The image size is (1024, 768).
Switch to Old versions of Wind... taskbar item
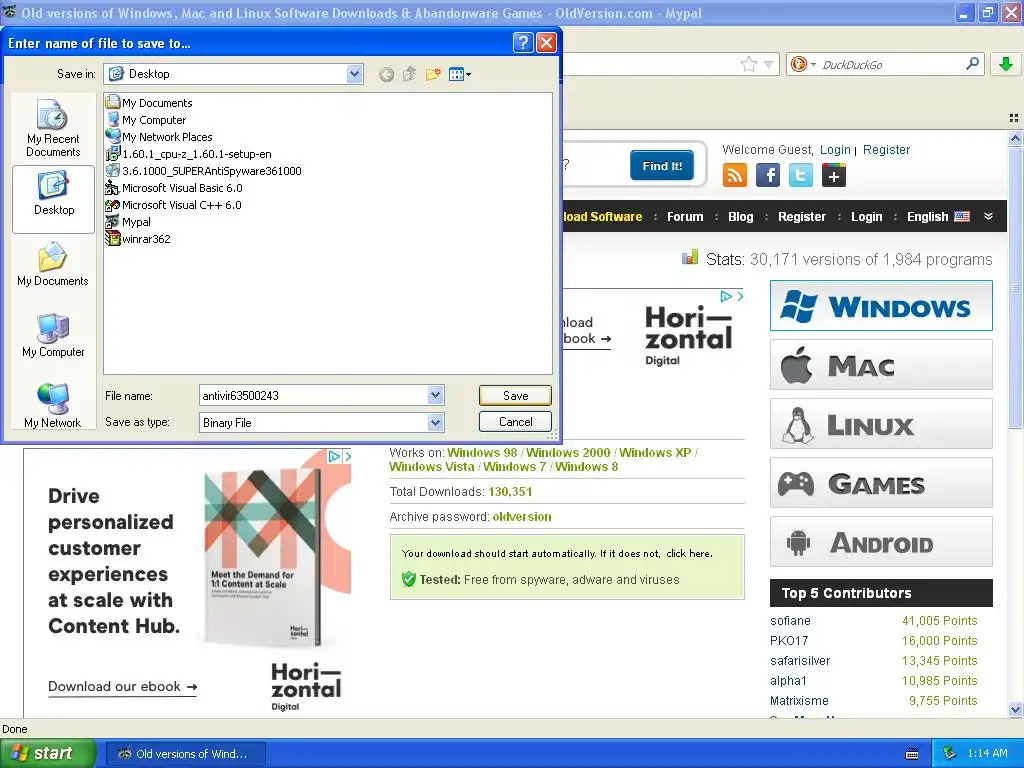tap(185, 754)
